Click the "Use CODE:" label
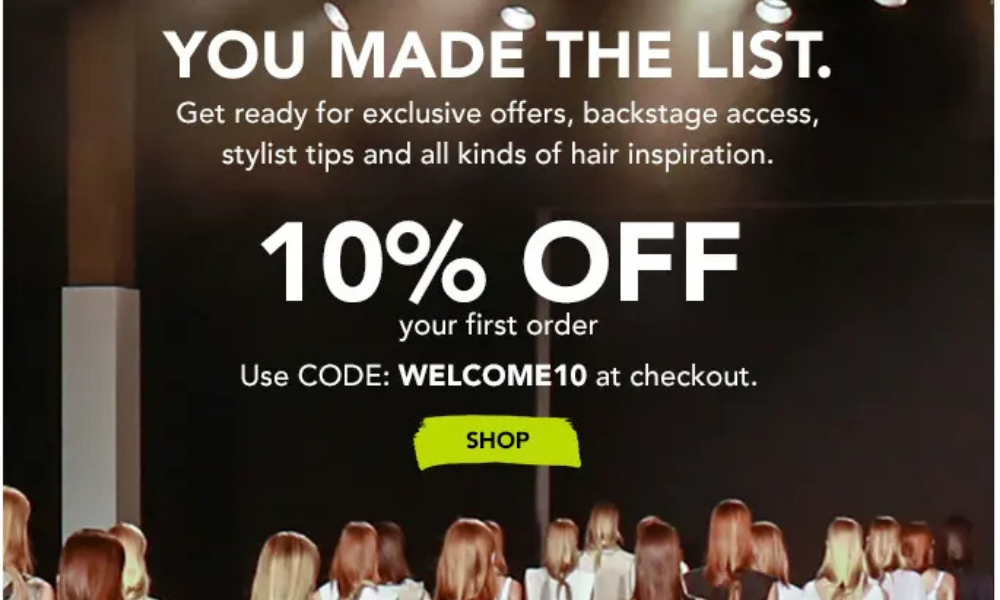Viewport: 1000px width, 600px height. 315,376
